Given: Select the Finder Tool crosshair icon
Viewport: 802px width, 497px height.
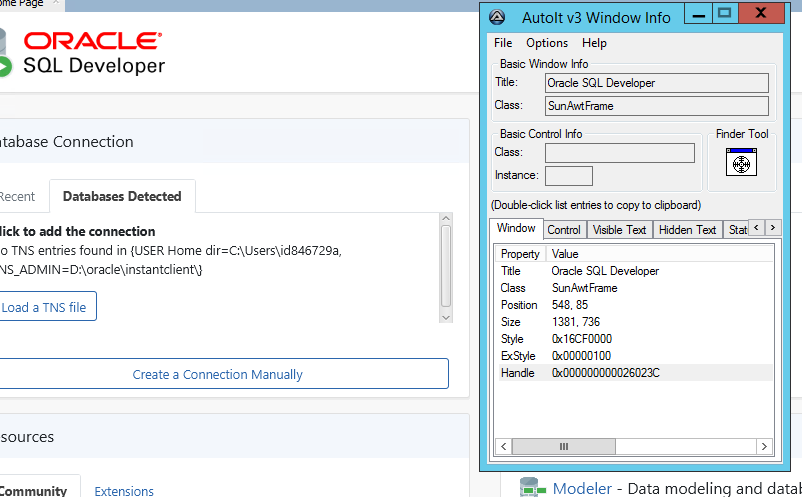Looking at the screenshot, I should (741, 162).
